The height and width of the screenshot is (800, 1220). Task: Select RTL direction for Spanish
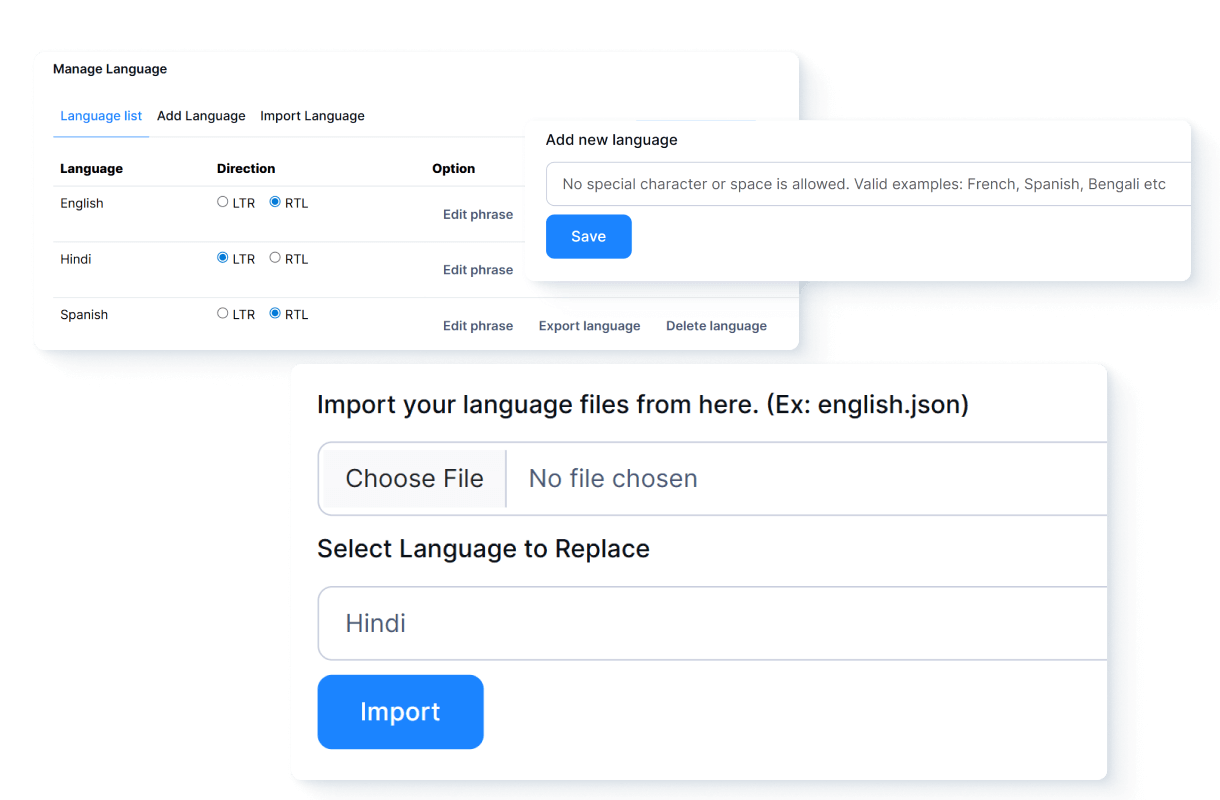pos(275,313)
